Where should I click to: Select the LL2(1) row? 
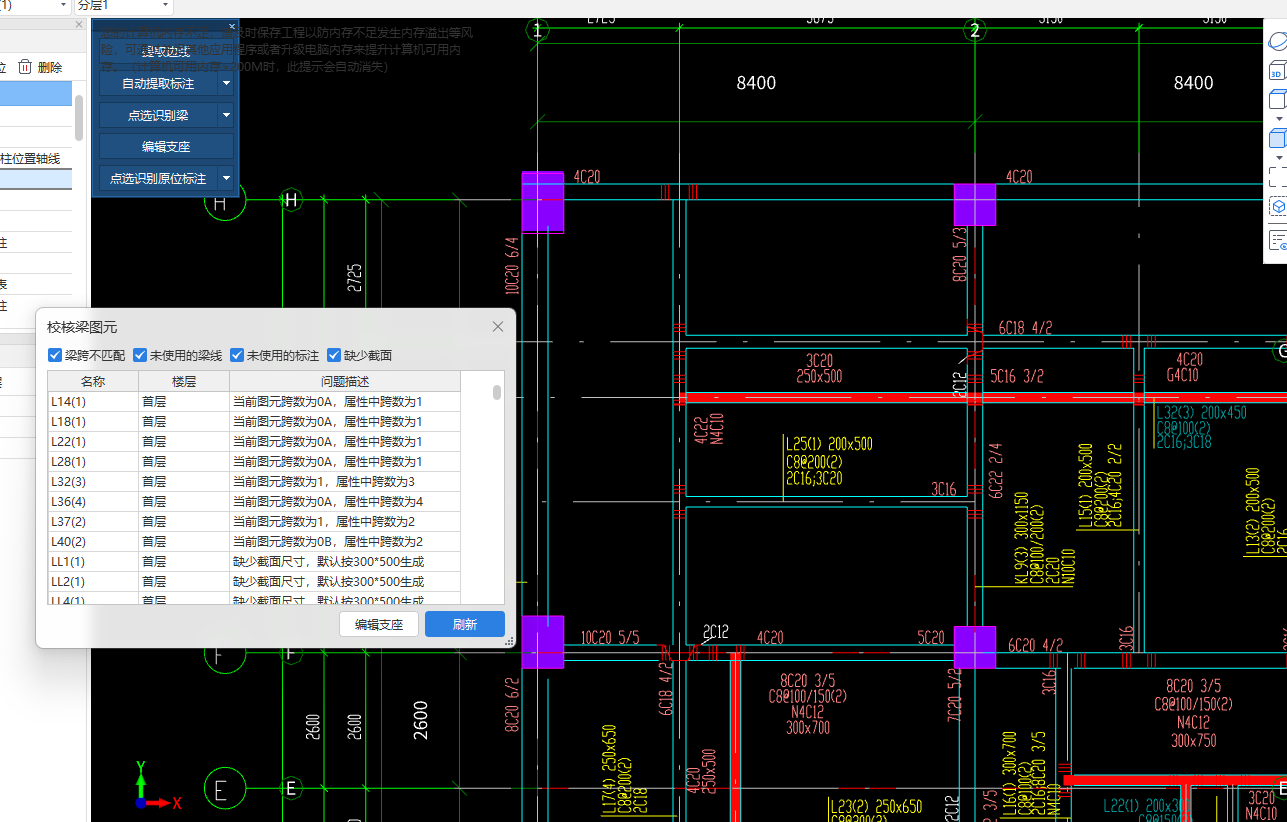point(254,581)
